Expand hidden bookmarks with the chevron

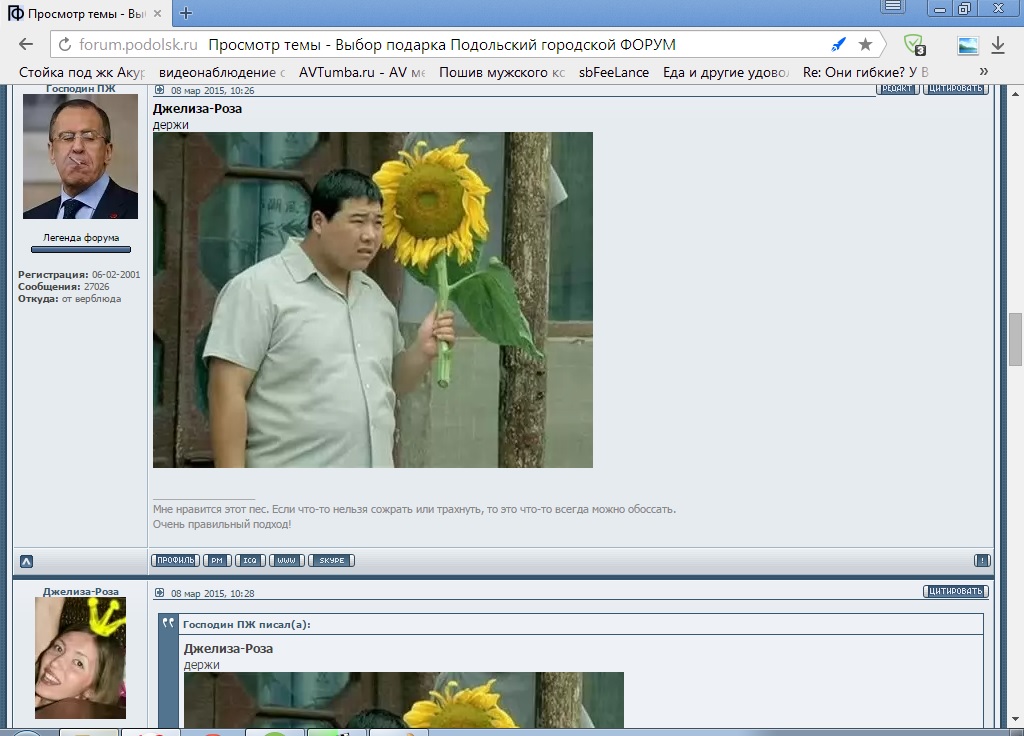[x=983, y=72]
